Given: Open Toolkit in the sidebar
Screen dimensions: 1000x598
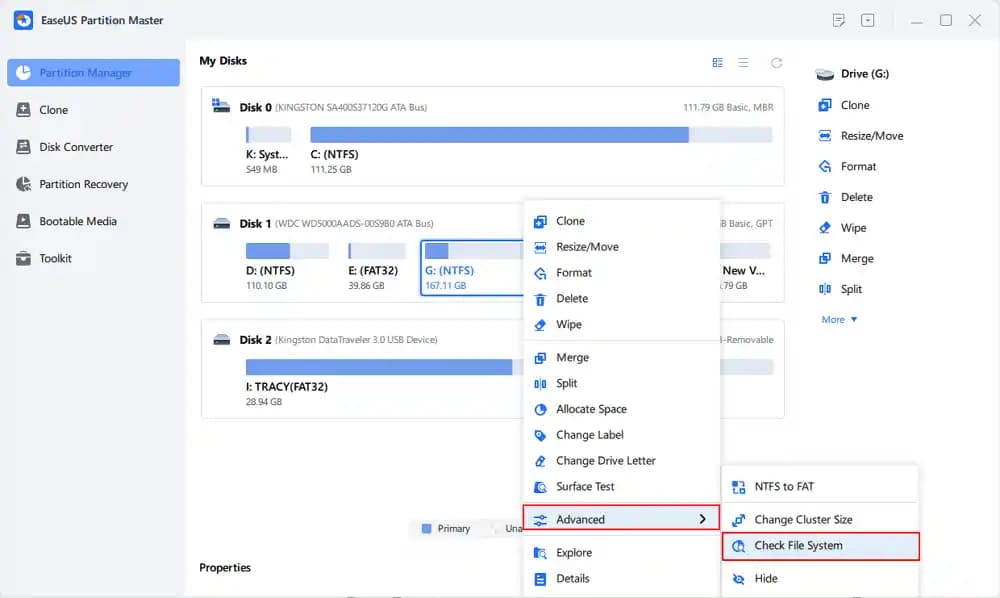Looking at the screenshot, I should click(55, 258).
